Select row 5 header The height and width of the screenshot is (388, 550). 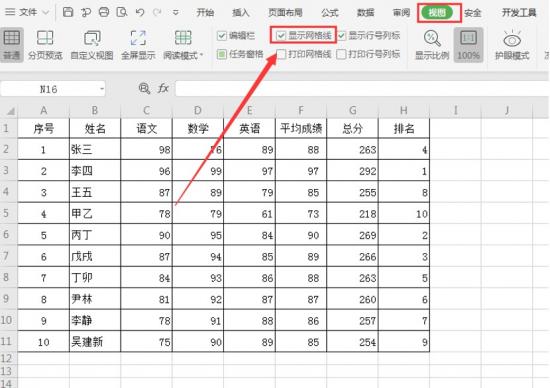click(x=8, y=213)
